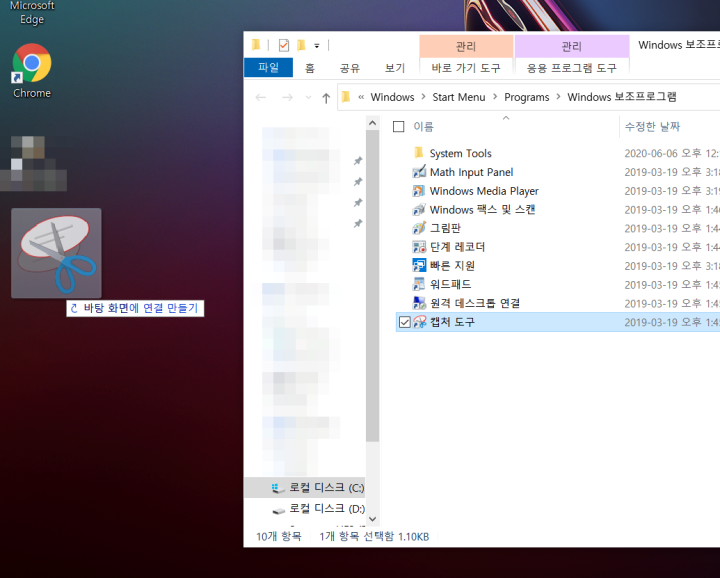Switch to the 공유 ribbon tab

pos(349,68)
